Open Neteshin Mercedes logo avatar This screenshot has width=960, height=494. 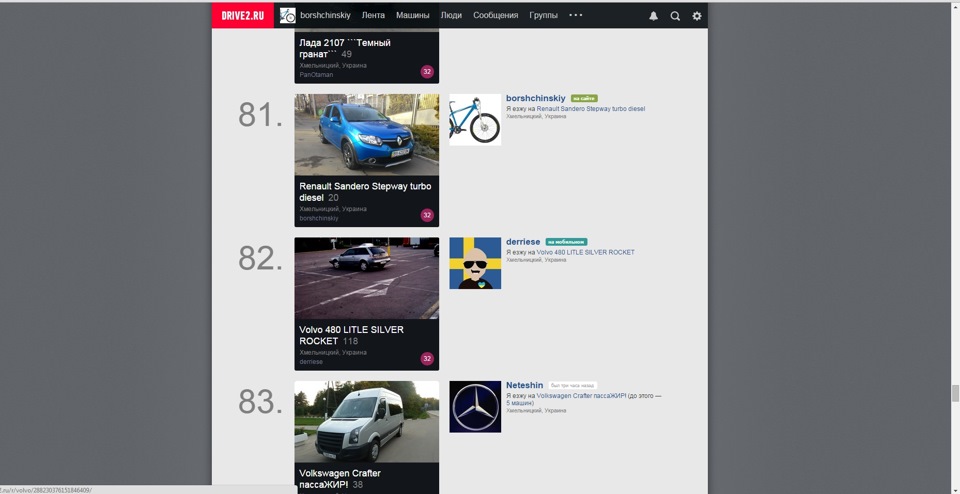(x=475, y=407)
